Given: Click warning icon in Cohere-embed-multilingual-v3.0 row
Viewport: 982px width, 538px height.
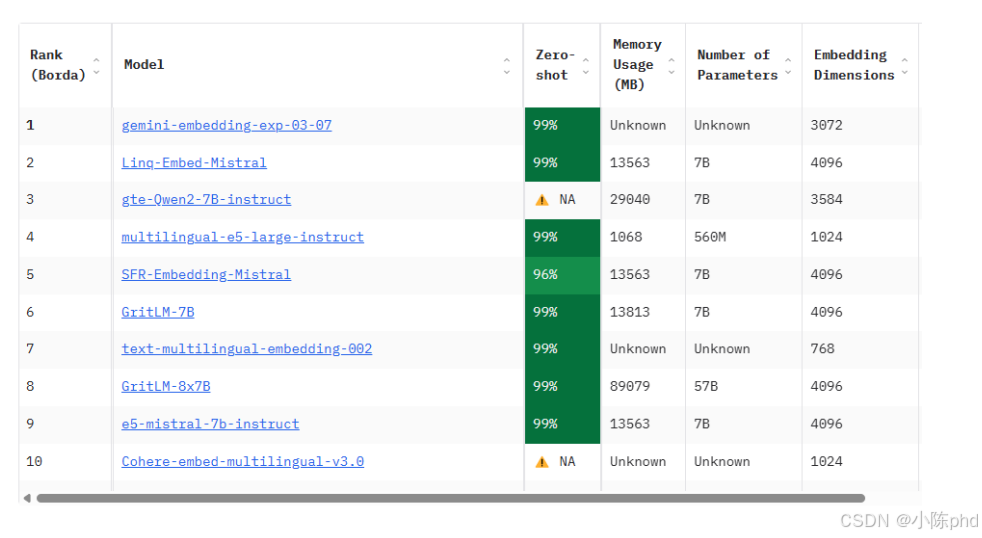Looking at the screenshot, I should click(x=542, y=462).
